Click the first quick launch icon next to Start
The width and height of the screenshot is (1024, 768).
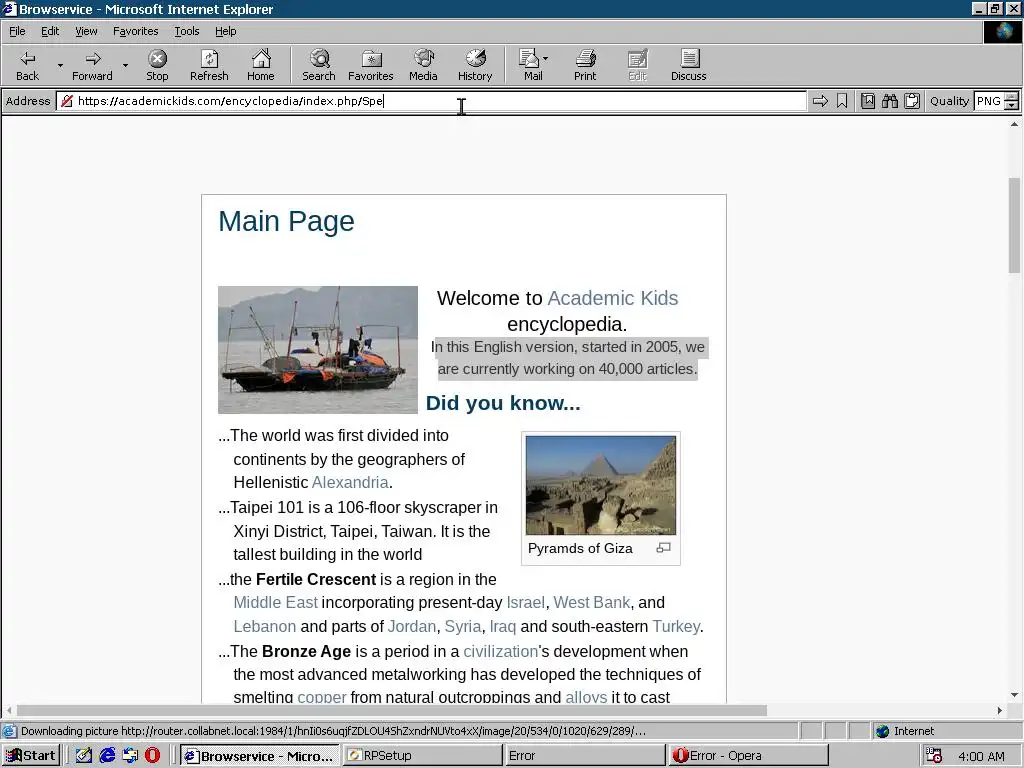[84, 756]
